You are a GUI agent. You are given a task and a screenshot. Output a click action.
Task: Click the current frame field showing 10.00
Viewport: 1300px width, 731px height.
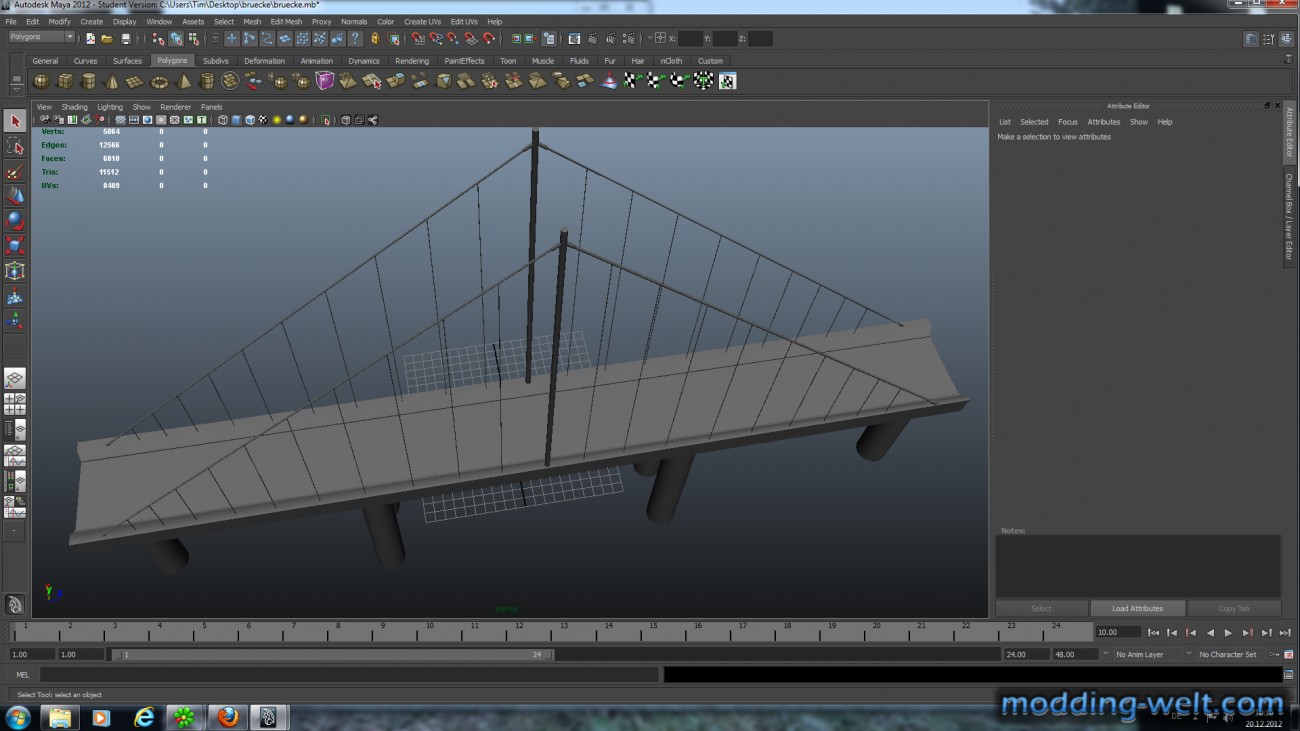coord(1118,632)
